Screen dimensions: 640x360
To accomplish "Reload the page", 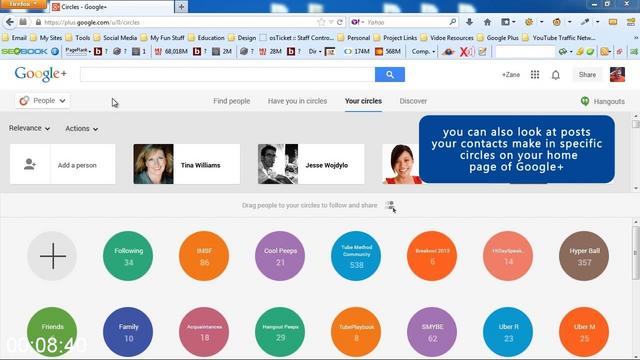I will click(340, 22).
